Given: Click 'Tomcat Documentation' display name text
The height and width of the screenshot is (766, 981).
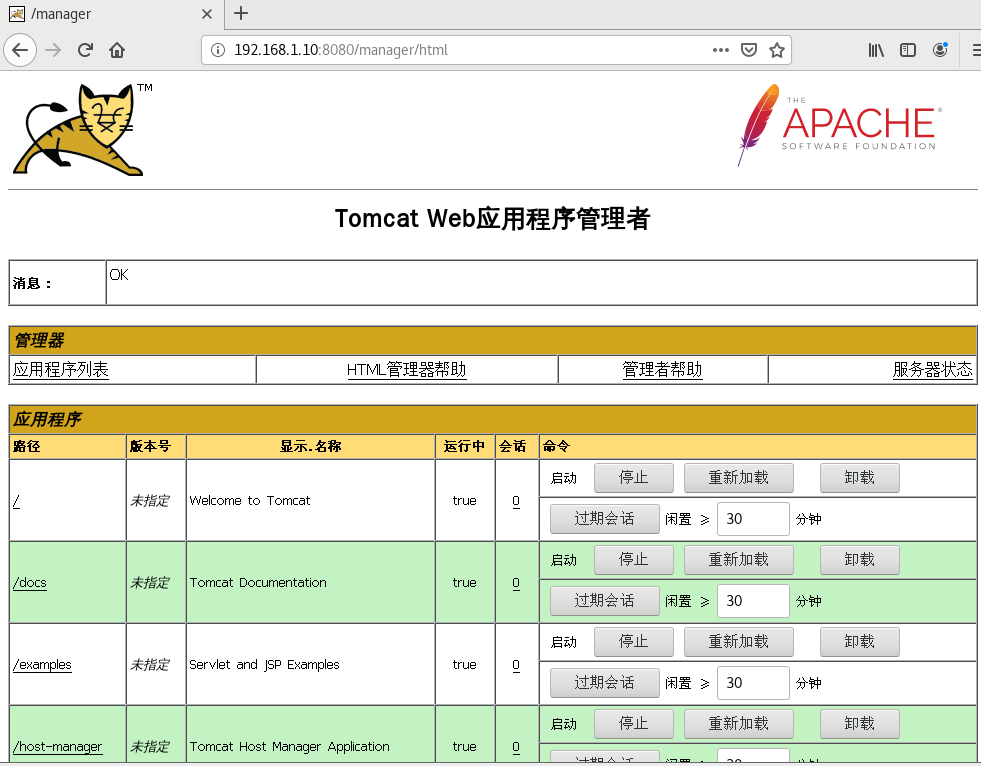Looking at the screenshot, I should pyautogui.click(x=258, y=583).
